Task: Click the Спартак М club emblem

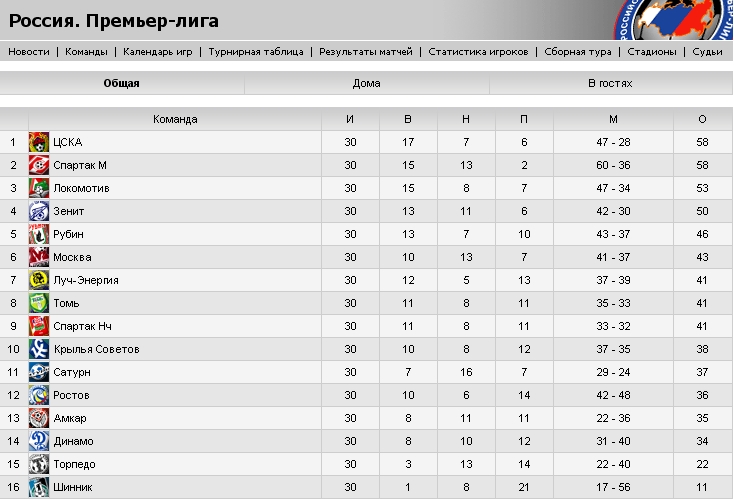Action: [39, 165]
